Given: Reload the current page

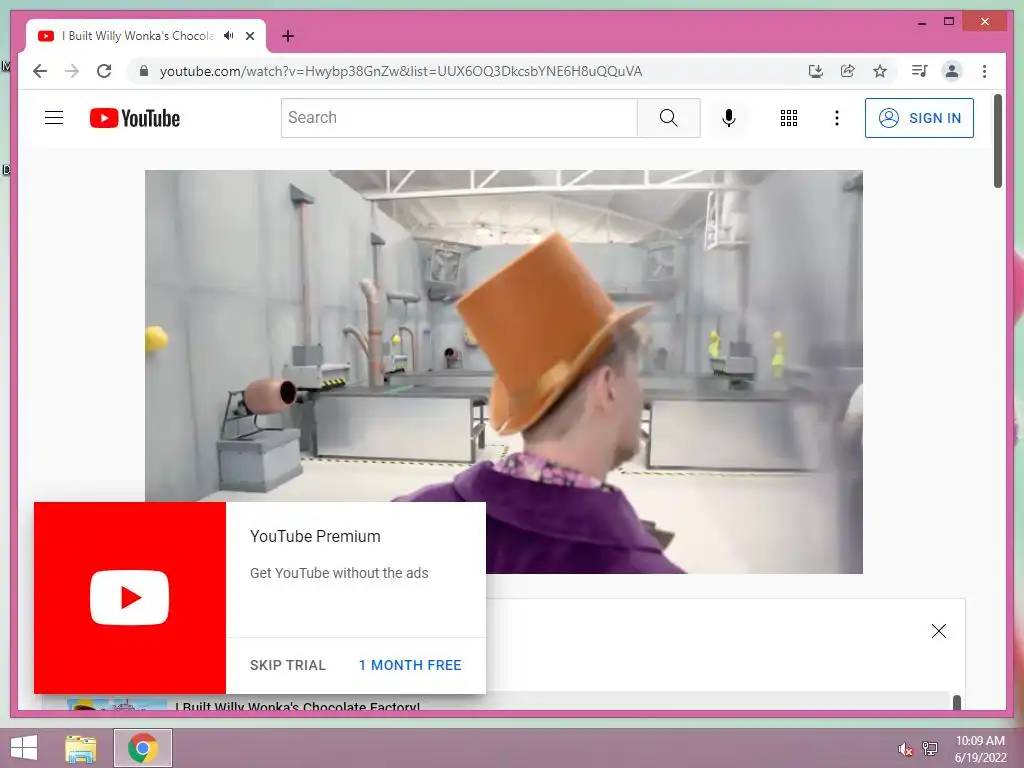Looking at the screenshot, I should click(x=104, y=71).
